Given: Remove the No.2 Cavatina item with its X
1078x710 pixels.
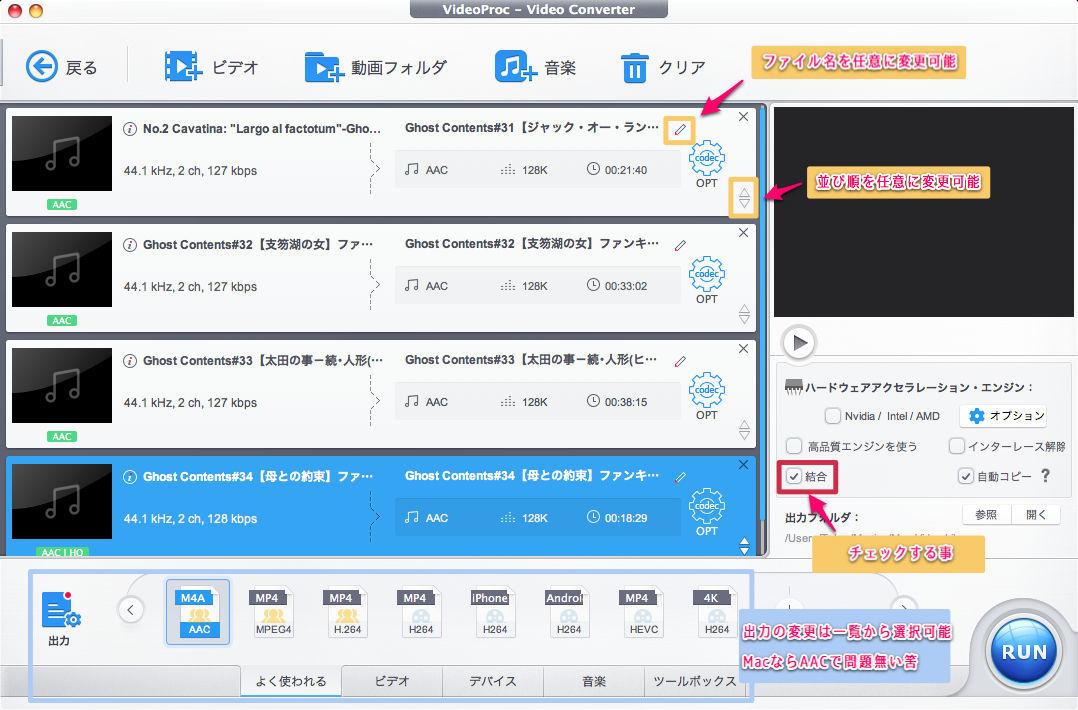Looking at the screenshot, I should (x=743, y=117).
